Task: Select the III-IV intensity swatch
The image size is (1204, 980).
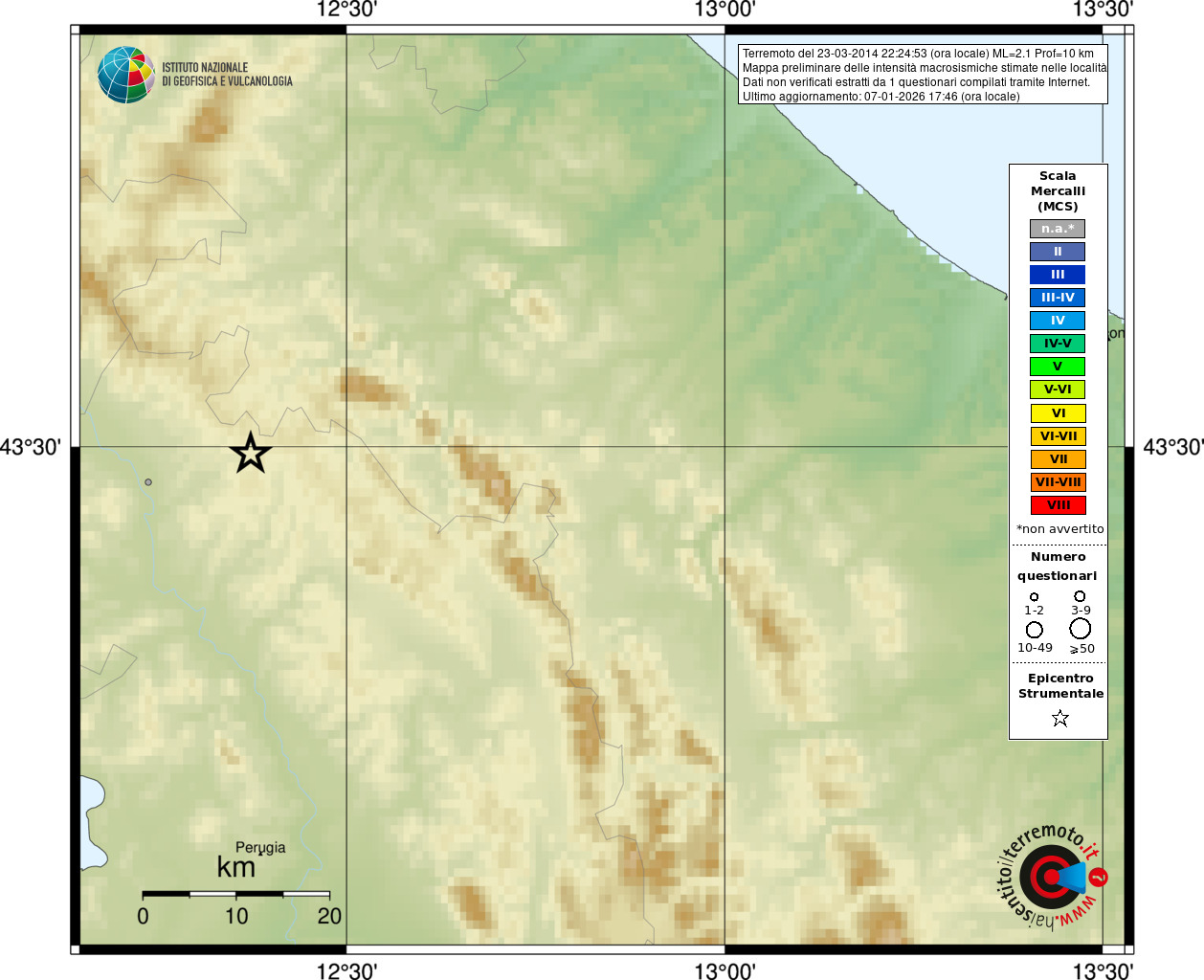Action: pyautogui.click(x=1058, y=298)
